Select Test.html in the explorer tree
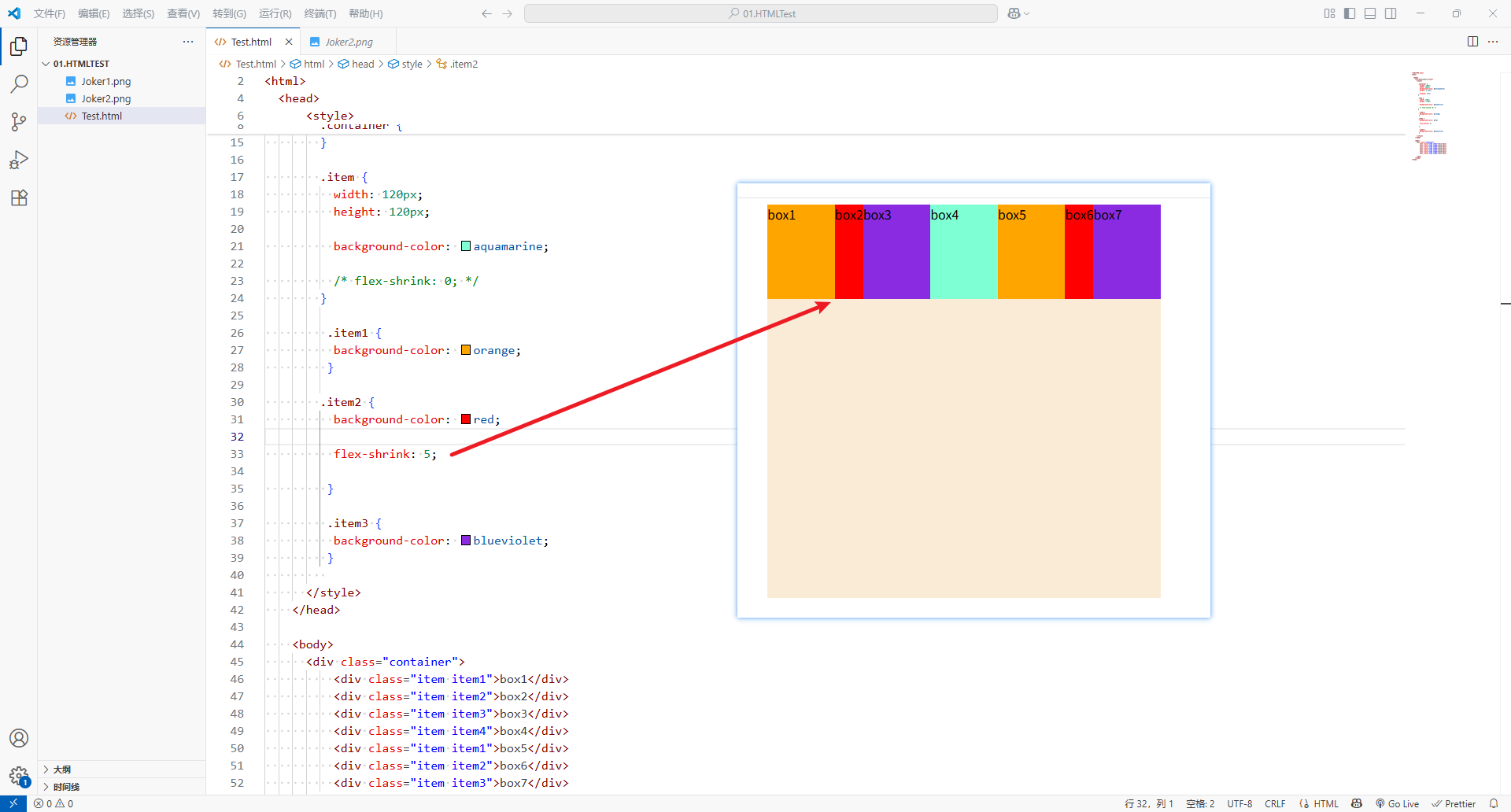 (123, 116)
